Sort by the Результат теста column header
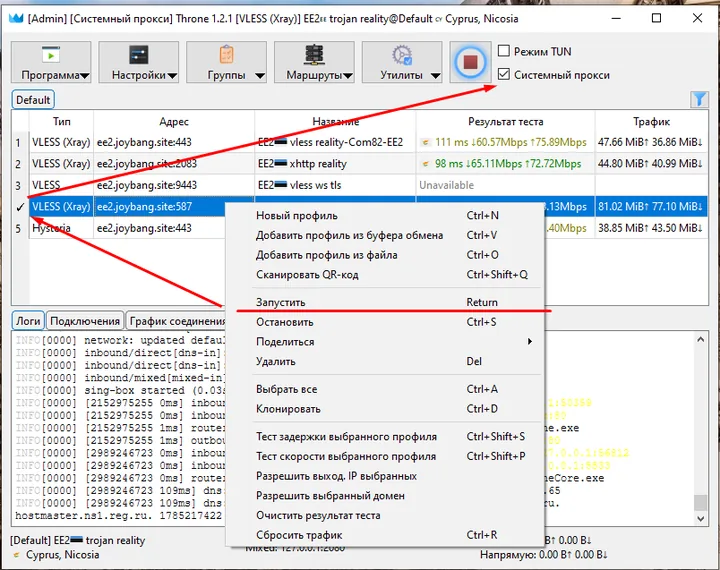 (506, 121)
